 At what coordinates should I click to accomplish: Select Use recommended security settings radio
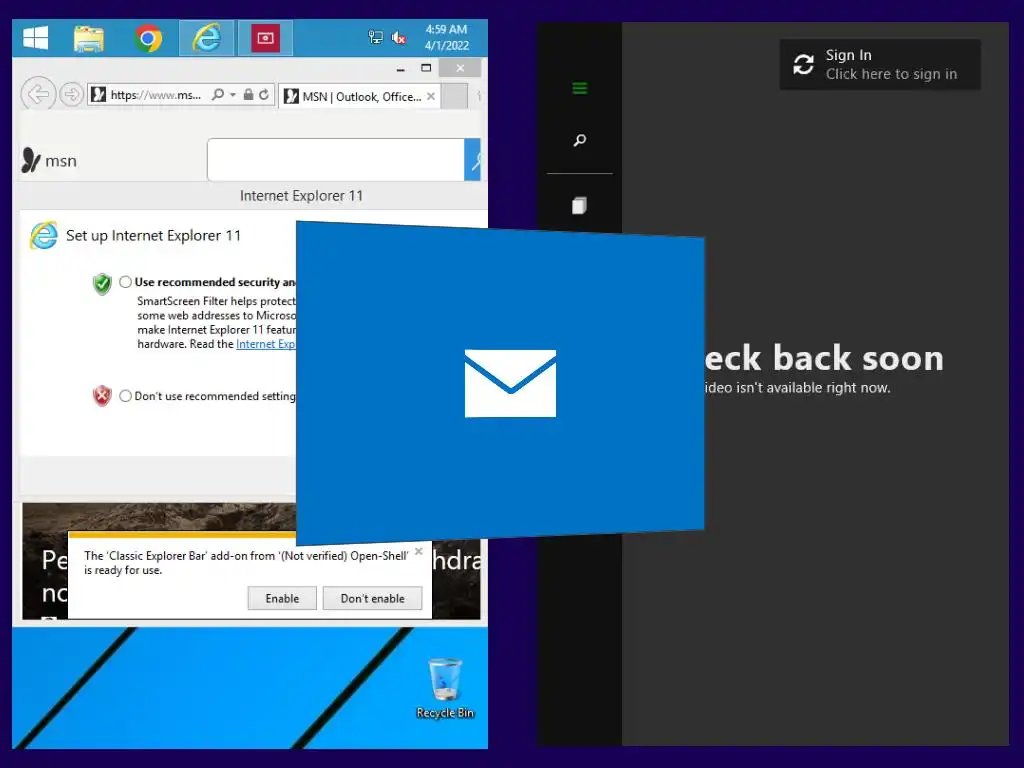click(125, 282)
